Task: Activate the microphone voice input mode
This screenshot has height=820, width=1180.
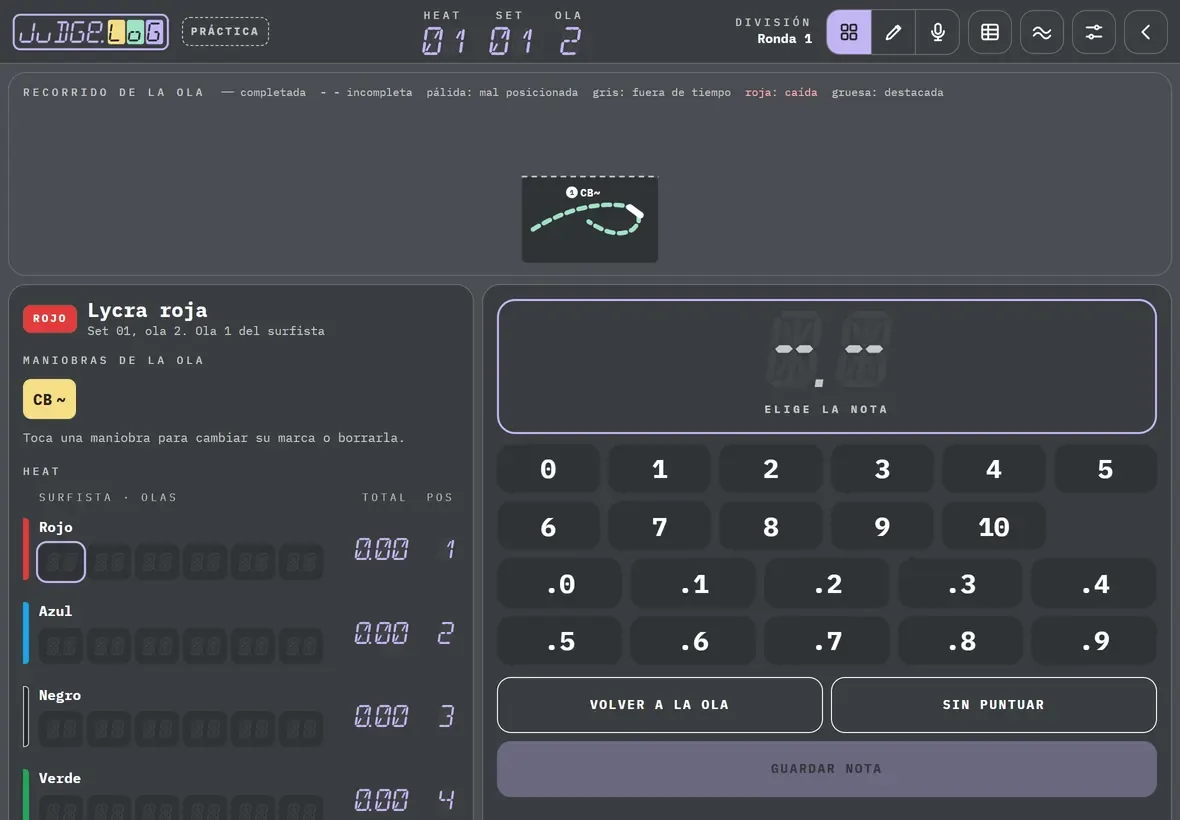Action: (x=938, y=32)
